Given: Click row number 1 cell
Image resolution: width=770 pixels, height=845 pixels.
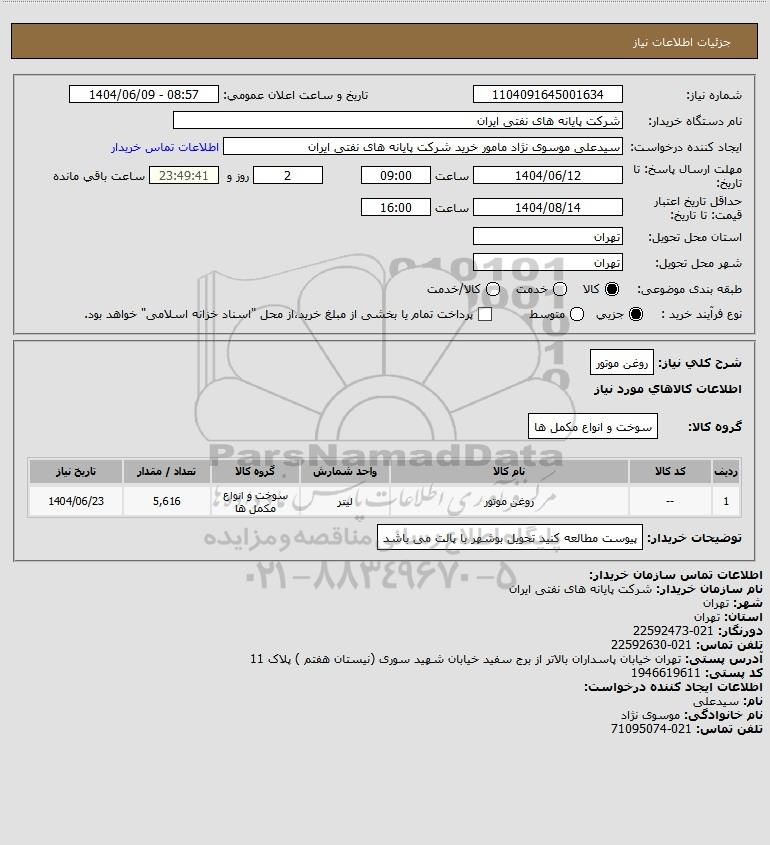Looking at the screenshot, I should tap(726, 501).
